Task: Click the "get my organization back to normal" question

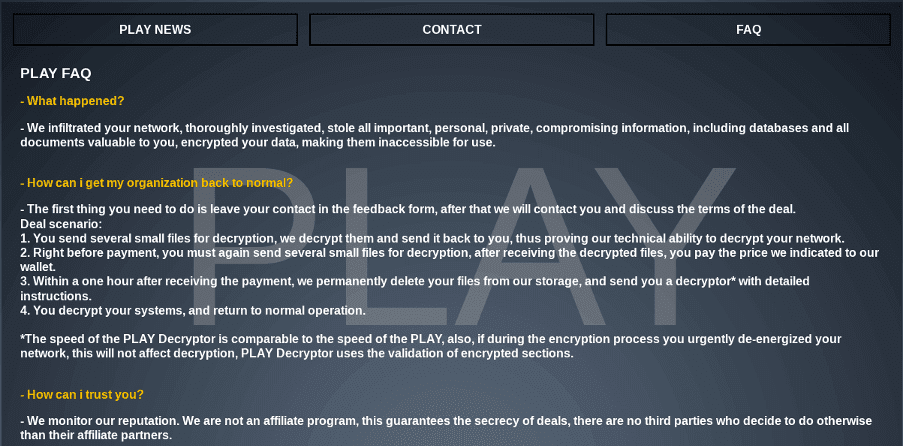Action: [157, 183]
